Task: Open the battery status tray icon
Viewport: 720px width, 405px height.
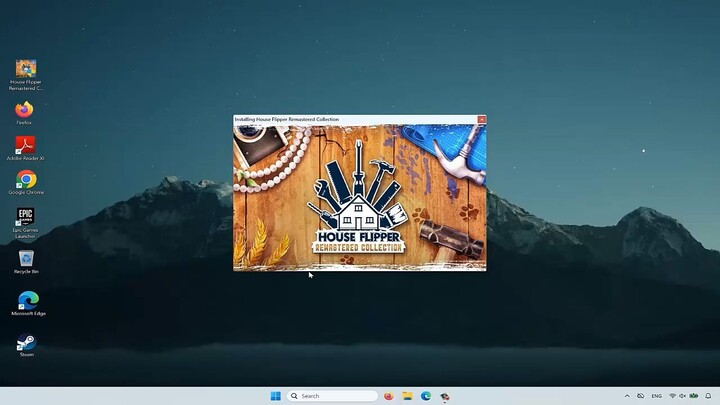Action: [x=694, y=396]
